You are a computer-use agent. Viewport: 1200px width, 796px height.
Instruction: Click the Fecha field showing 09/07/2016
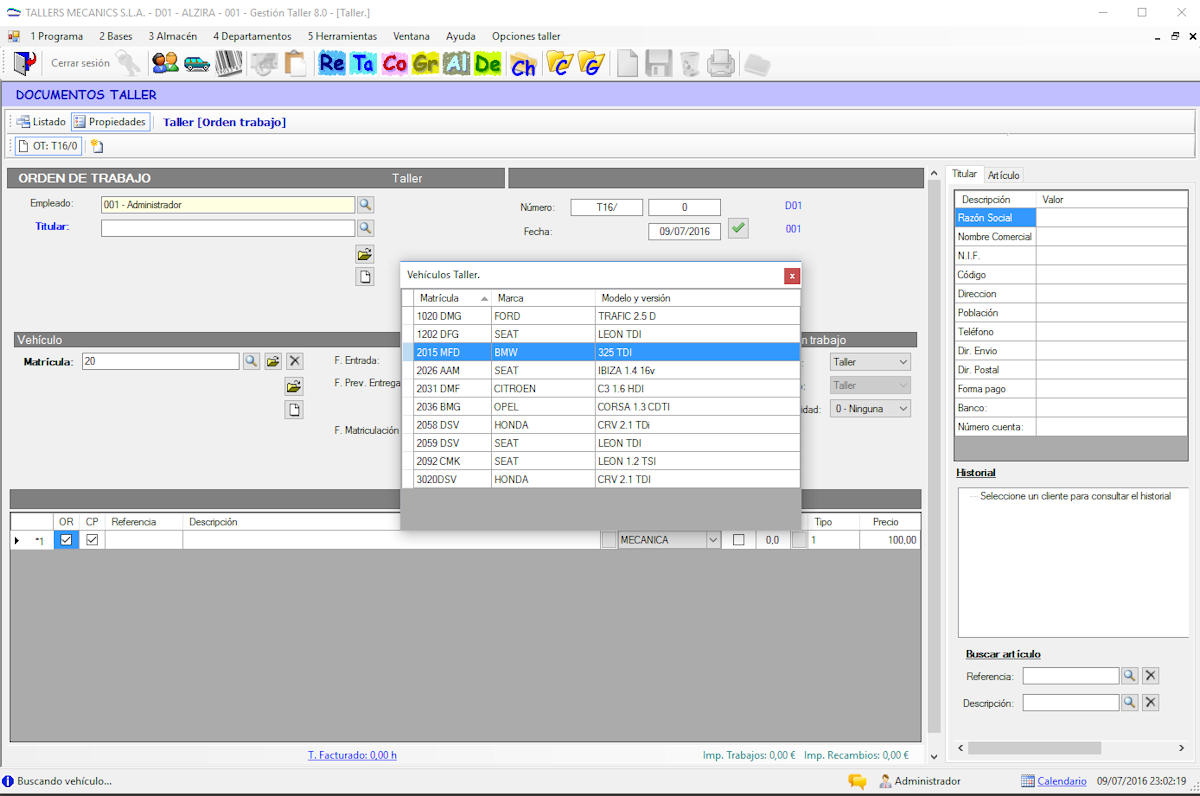click(x=685, y=231)
